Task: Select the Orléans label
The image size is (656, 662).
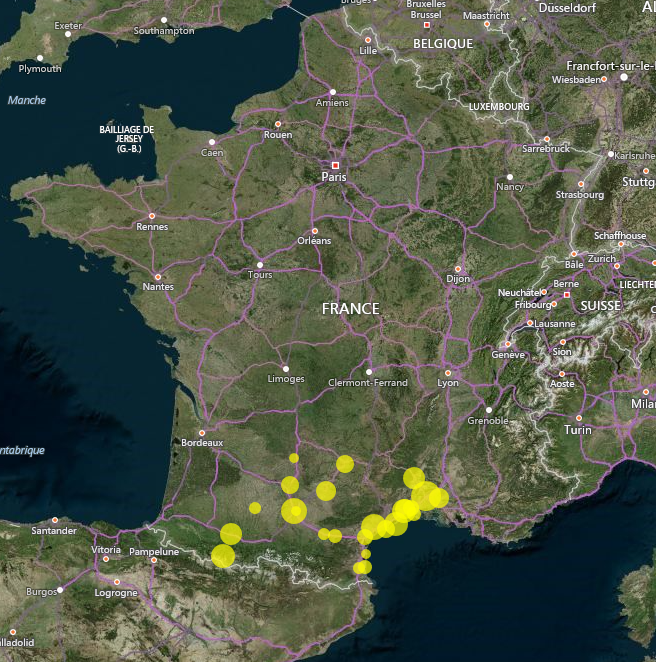Action: 314,241
